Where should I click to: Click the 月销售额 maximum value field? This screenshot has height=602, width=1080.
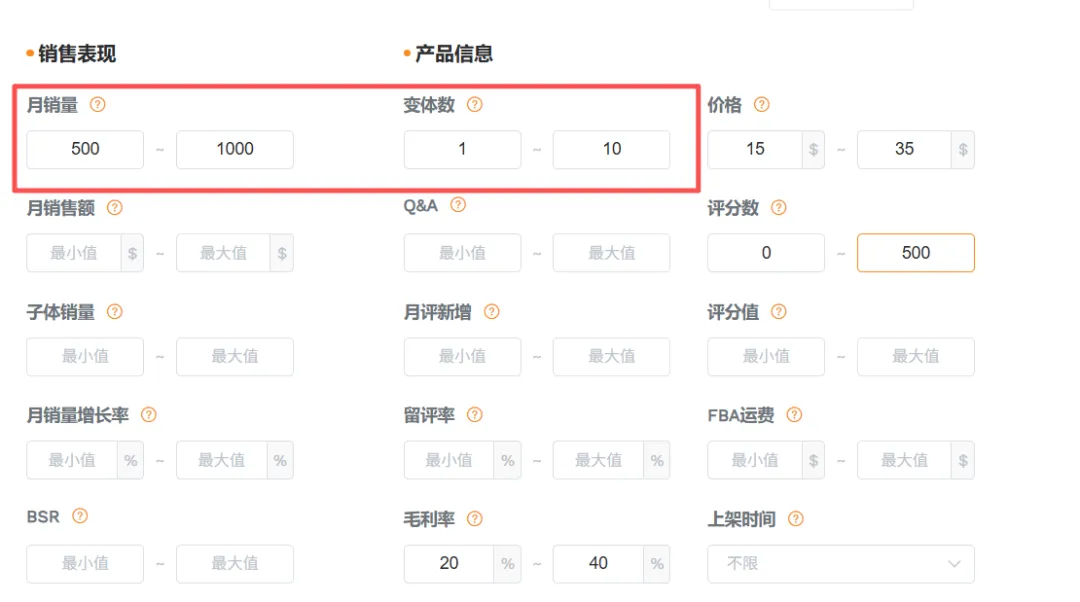pyautogui.click(x=223, y=253)
